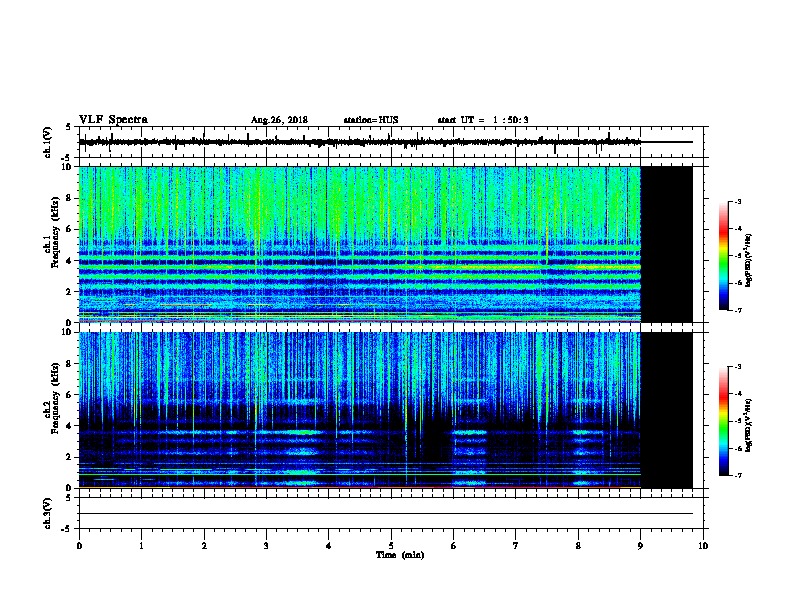792x612 pixels.
Task: Select the date label "Aug.26, 2018"
Action: pos(279,120)
